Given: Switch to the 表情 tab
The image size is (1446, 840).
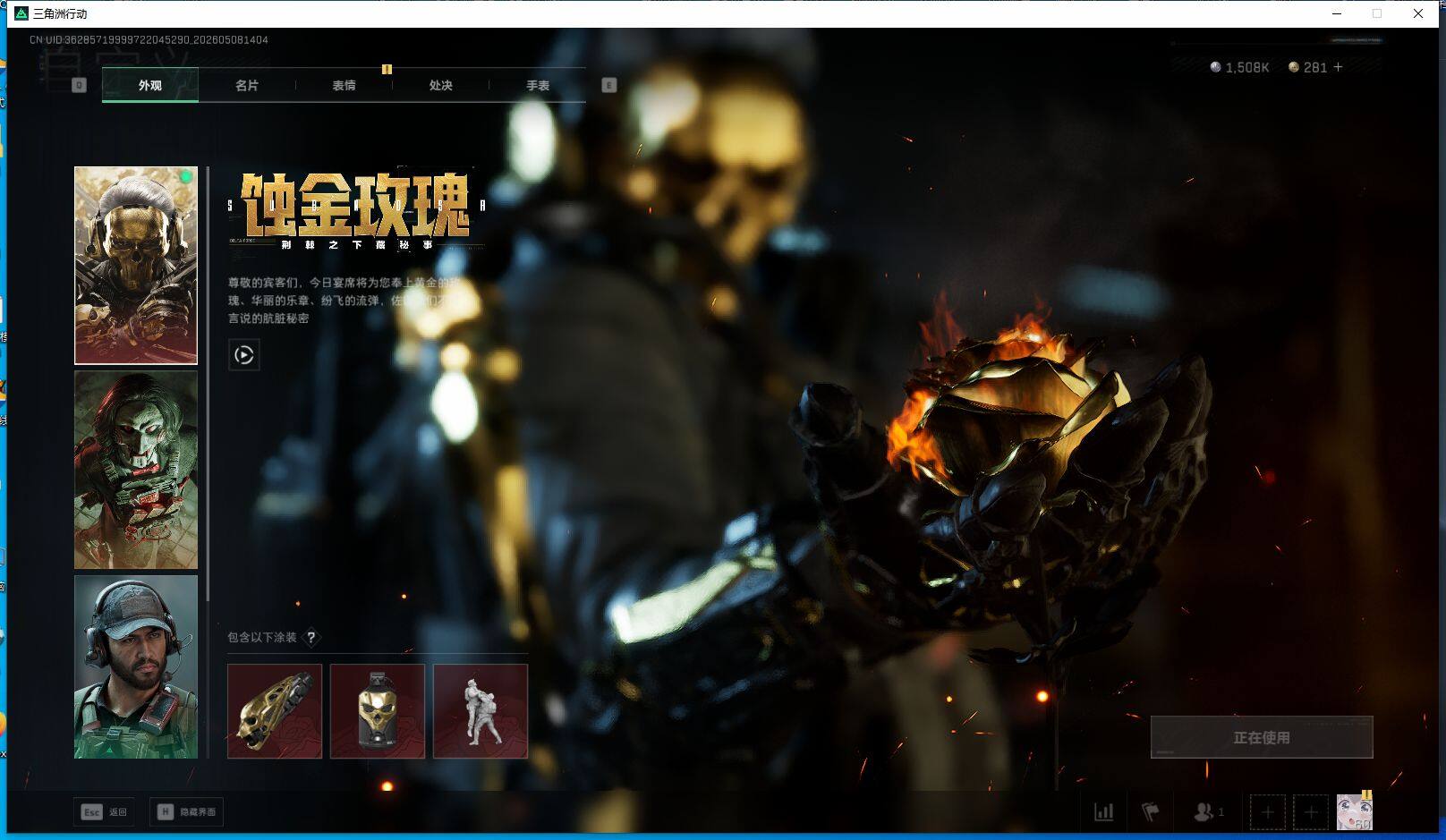Looking at the screenshot, I should [x=344, y=85].
